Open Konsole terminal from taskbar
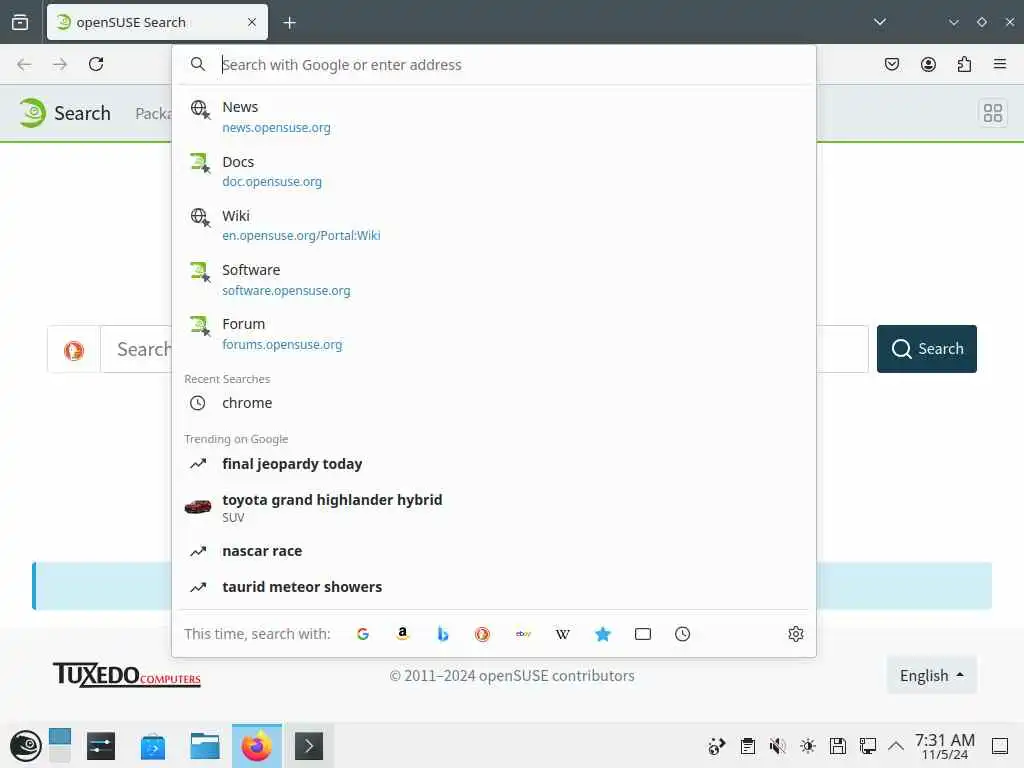Screen dimensions: 1024x768 pos(309,746)
